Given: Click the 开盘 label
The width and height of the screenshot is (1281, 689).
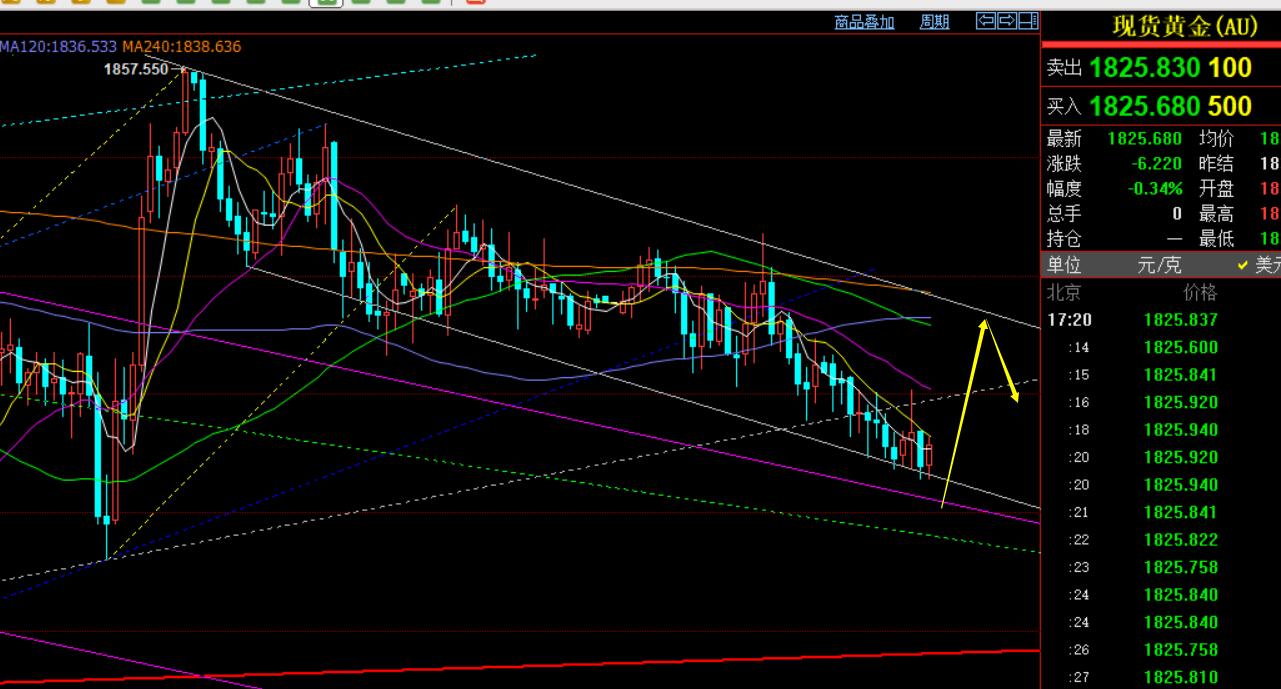Looking at the screenshot, I should (1216, 188).
